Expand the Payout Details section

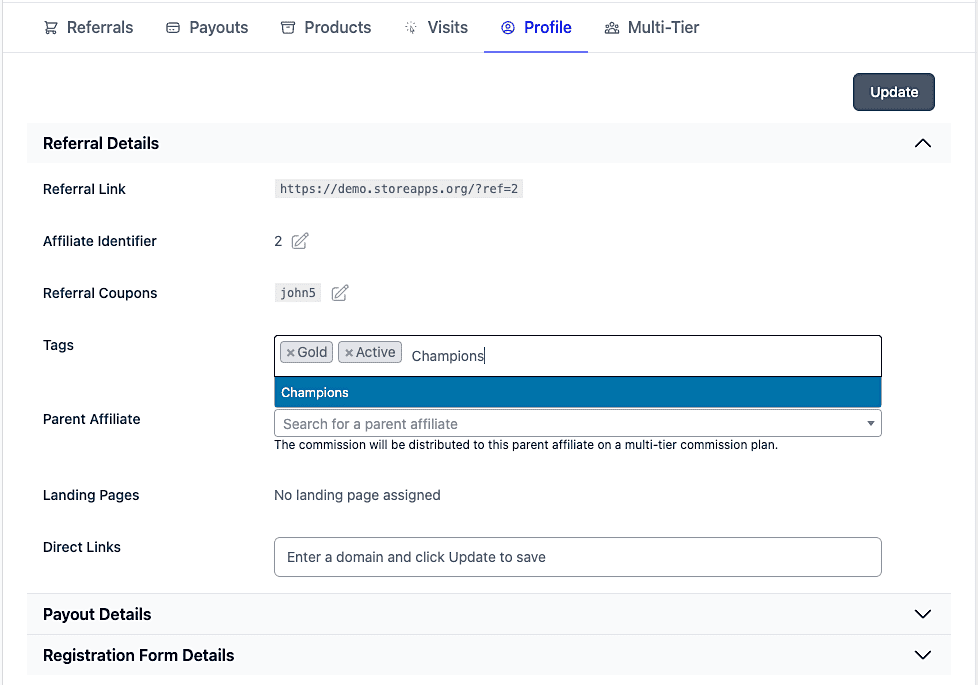click(922, 614)
